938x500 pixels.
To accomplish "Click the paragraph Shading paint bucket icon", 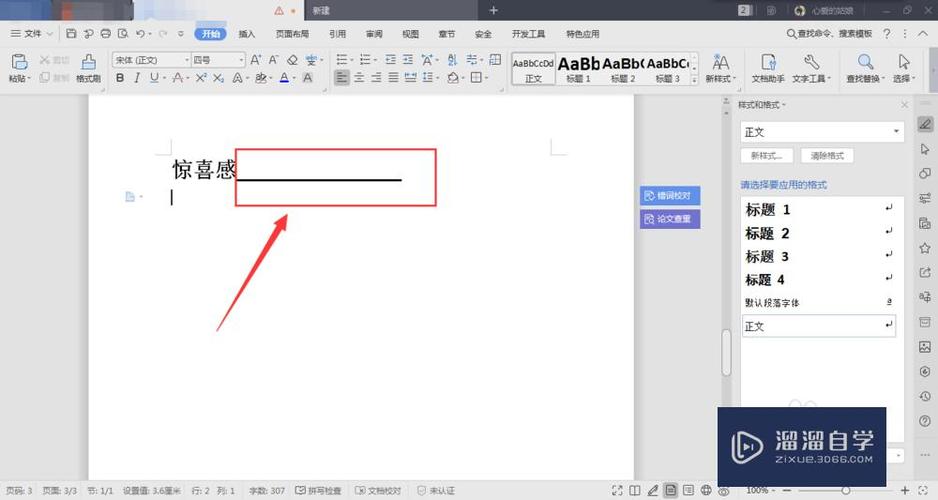I will pyautogui.click(x=453, y=78).
